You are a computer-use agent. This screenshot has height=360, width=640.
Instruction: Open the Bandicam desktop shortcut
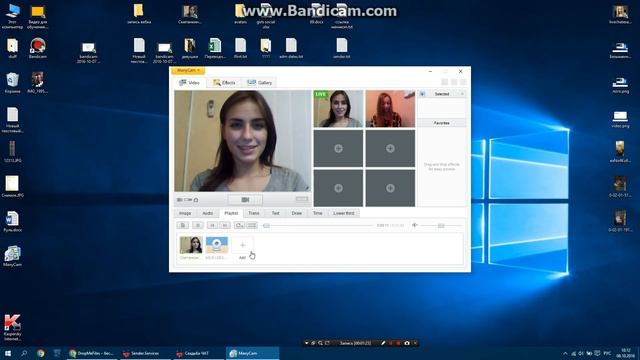38,49
